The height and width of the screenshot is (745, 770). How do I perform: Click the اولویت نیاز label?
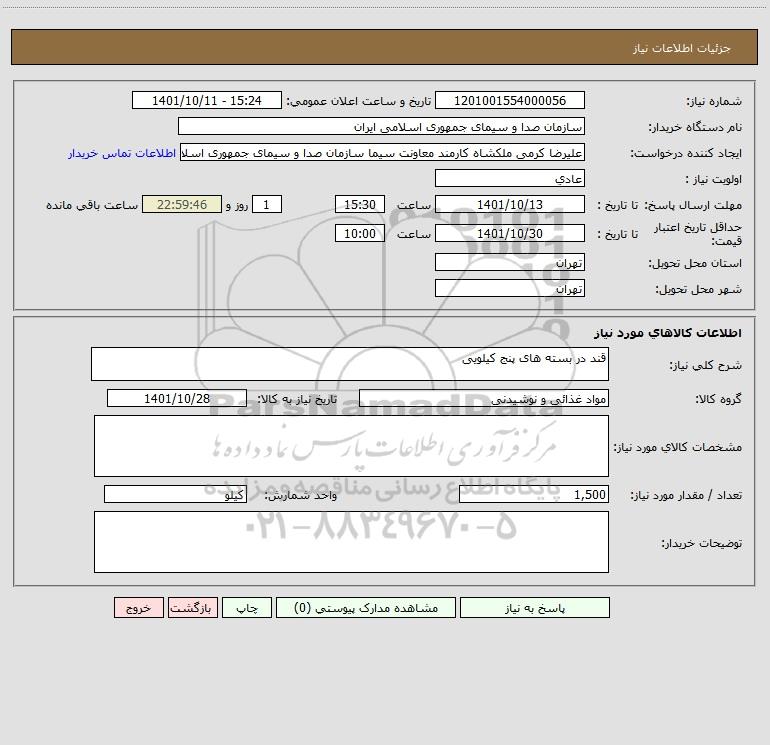click(714, 180)
